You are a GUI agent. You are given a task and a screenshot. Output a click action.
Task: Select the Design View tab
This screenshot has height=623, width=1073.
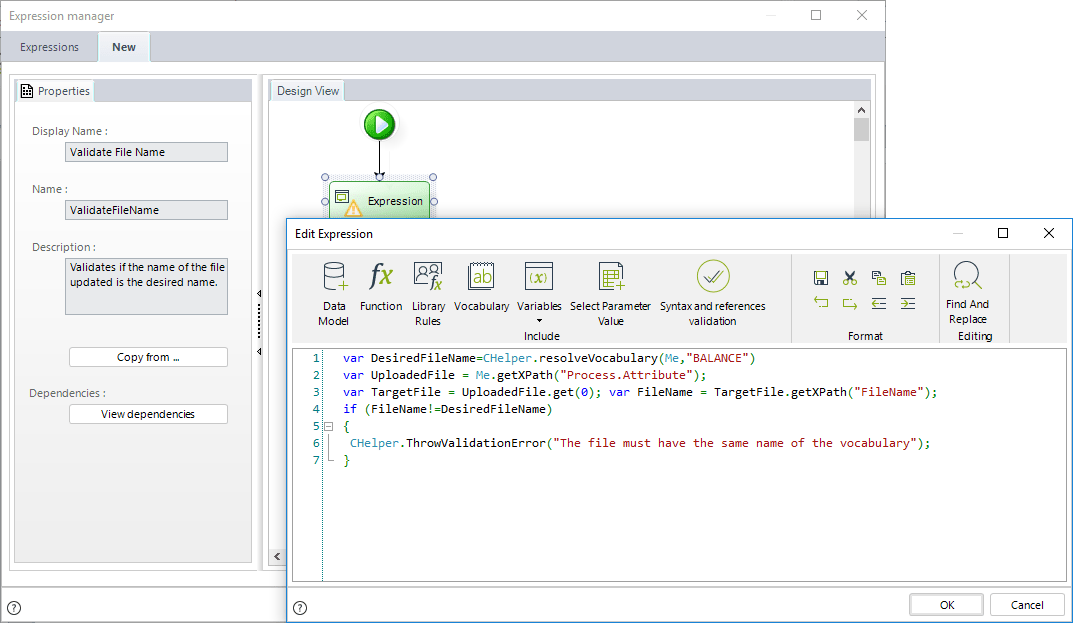coord(307,90)
